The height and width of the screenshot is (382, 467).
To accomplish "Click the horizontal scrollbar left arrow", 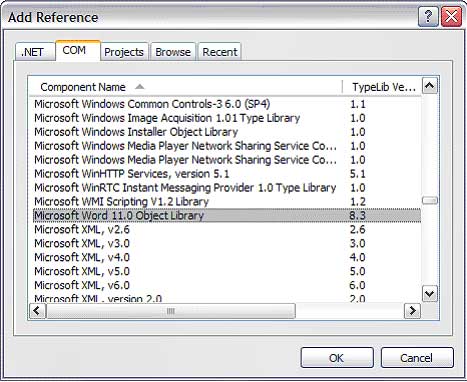I will tap(37, 311).
